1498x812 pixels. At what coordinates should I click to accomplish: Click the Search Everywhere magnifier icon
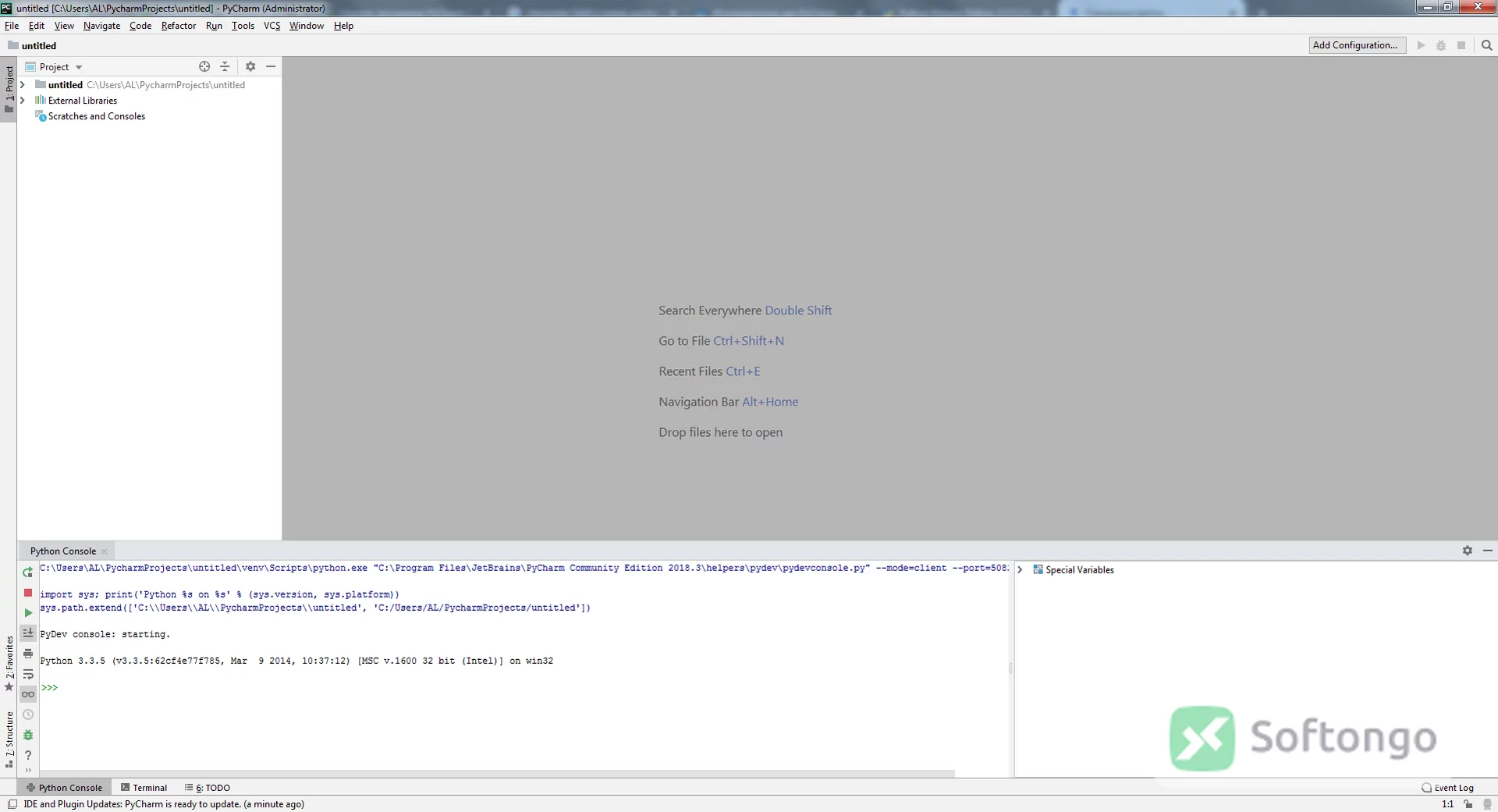(x=1486, y=45)
